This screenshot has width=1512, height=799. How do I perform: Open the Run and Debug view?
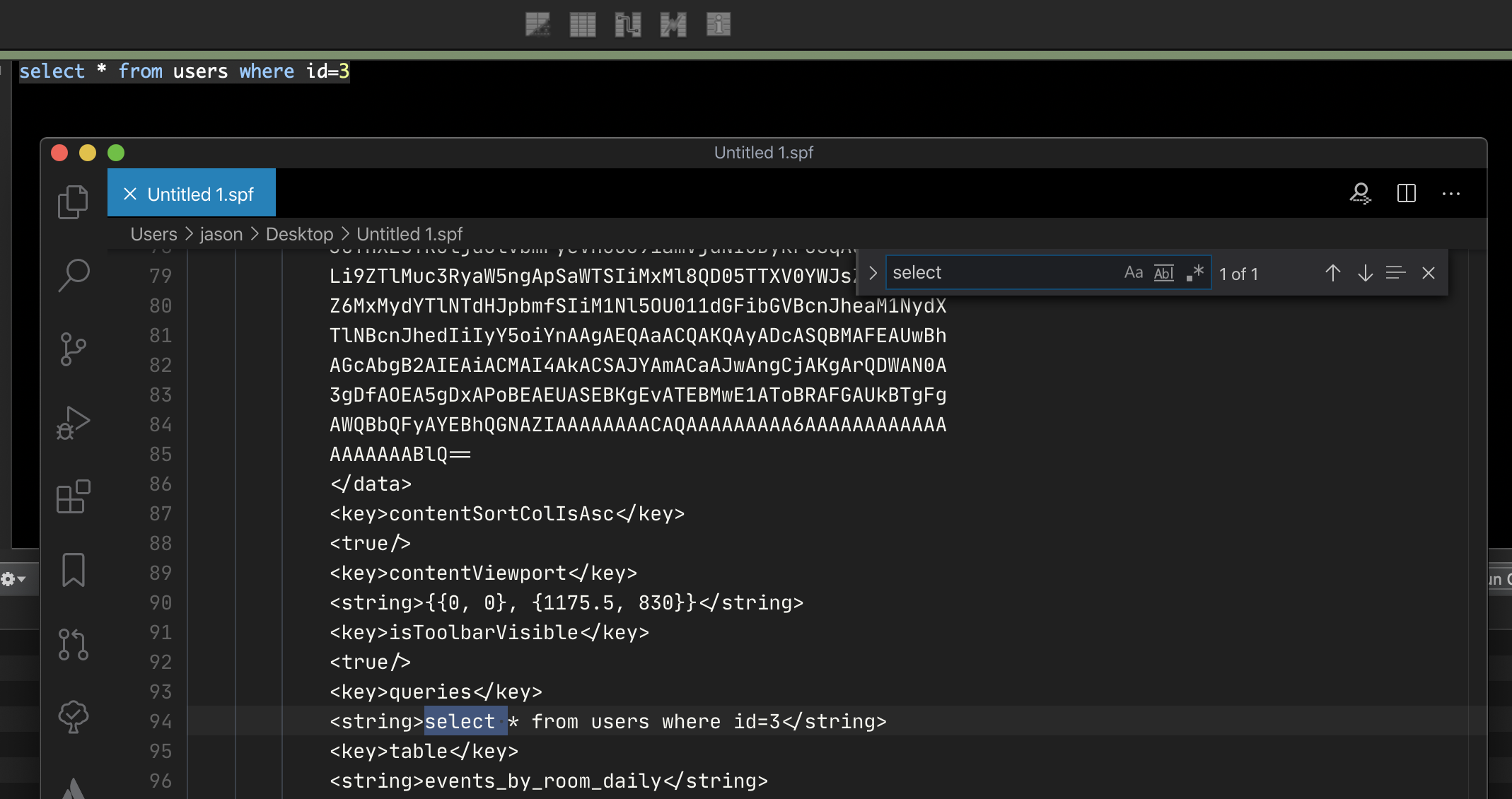pyautogui.click(x=73, y=422)
